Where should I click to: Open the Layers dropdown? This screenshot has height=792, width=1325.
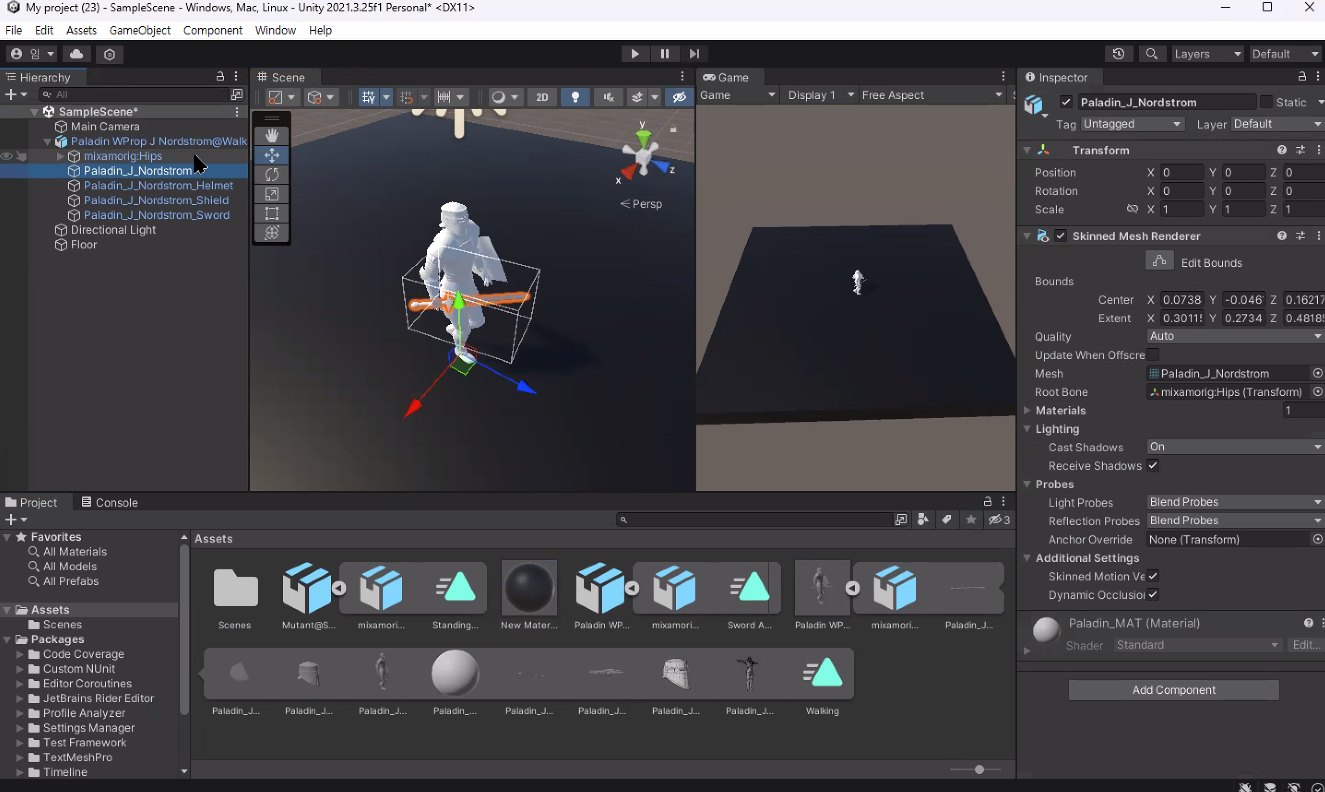[1207, 54]
